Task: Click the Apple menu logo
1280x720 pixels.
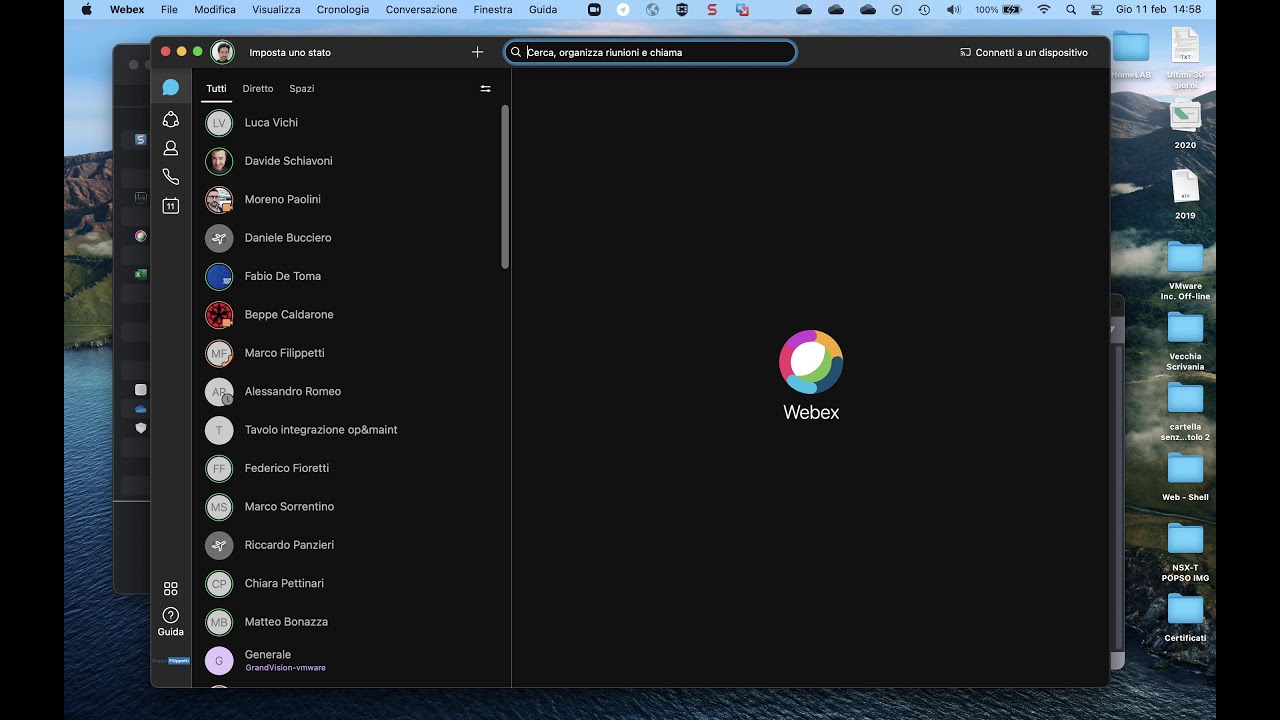Action: 86,9
